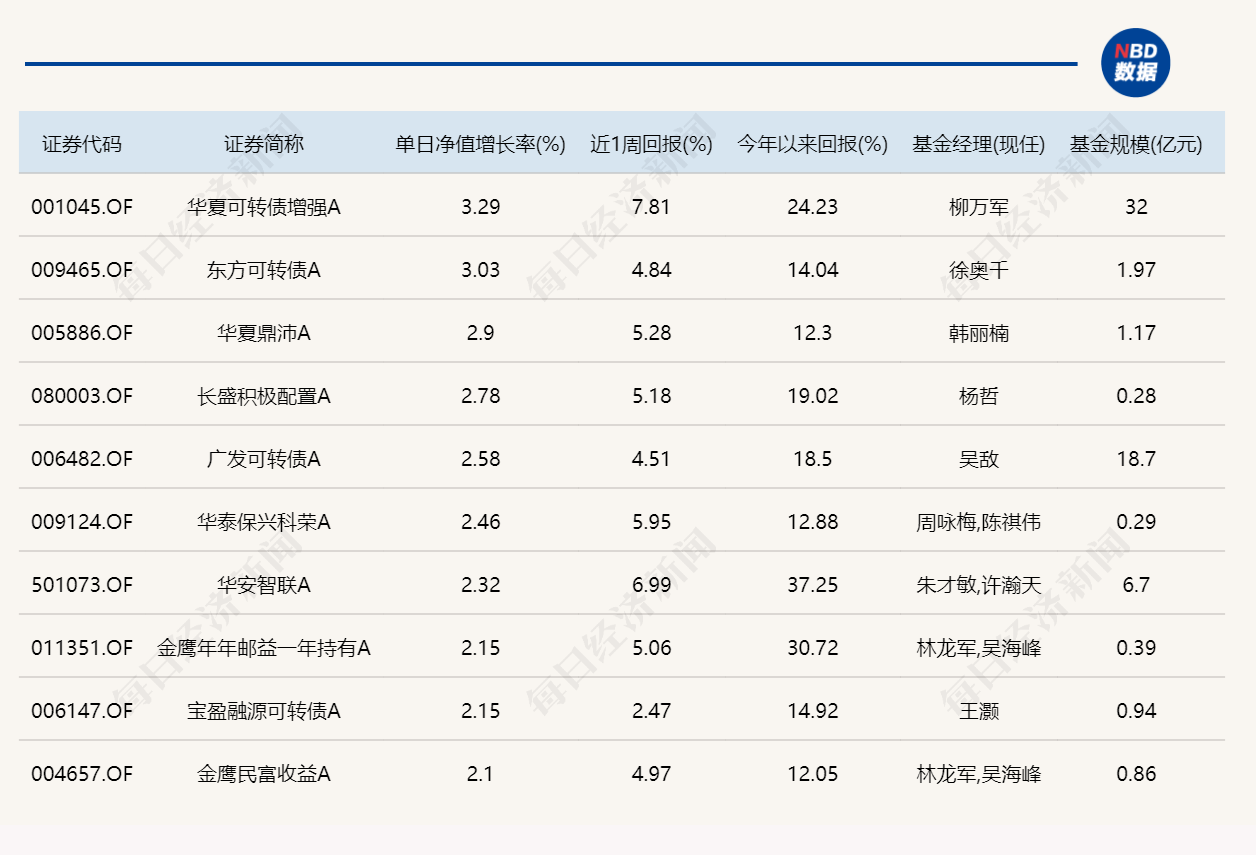Click manager name 王灏
The height and width of the screenshot is (855, 1256).
pyautogui.click(x=979, y=711)
